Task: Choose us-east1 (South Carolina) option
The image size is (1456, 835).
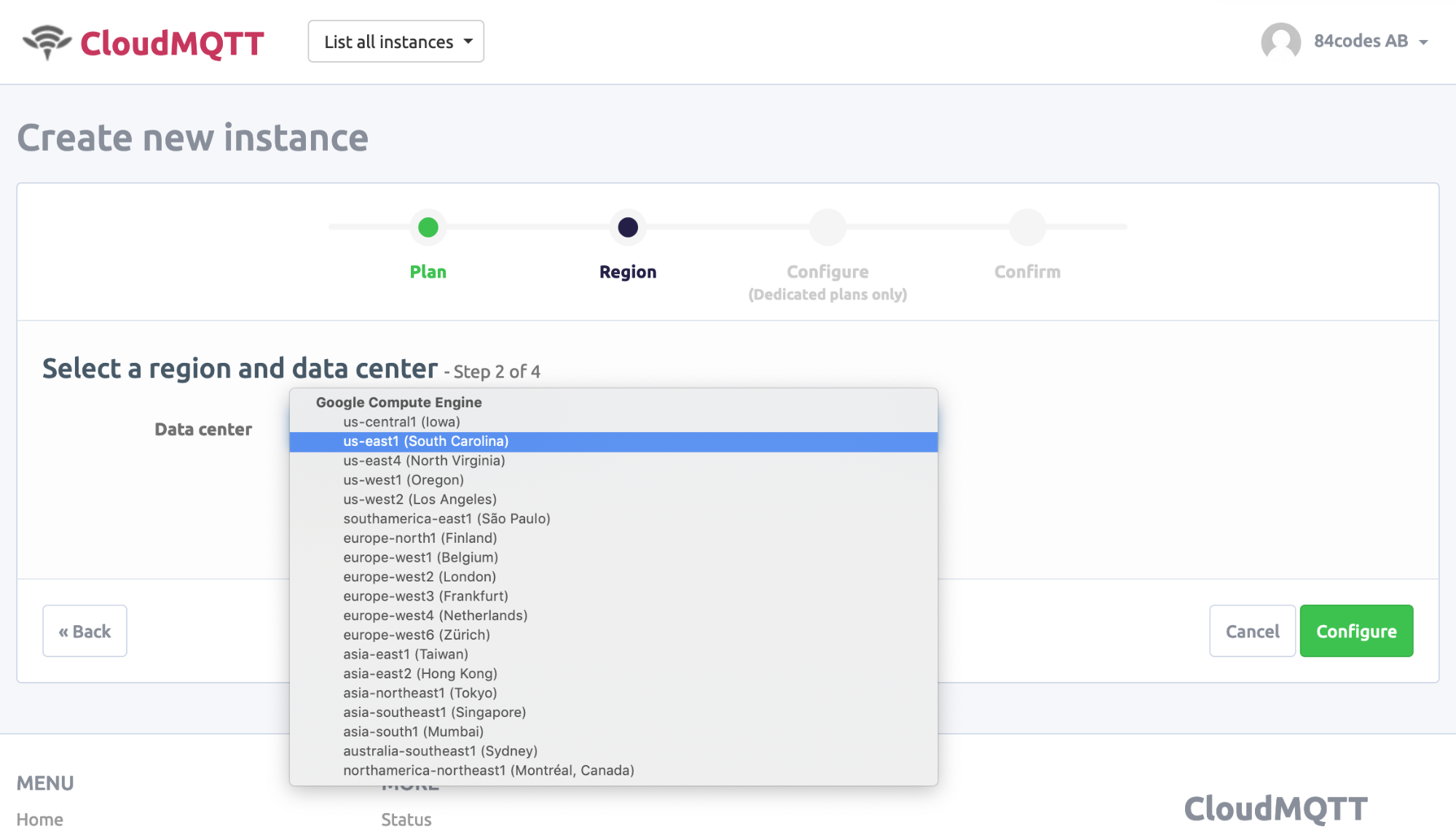Action: [613, 442]
